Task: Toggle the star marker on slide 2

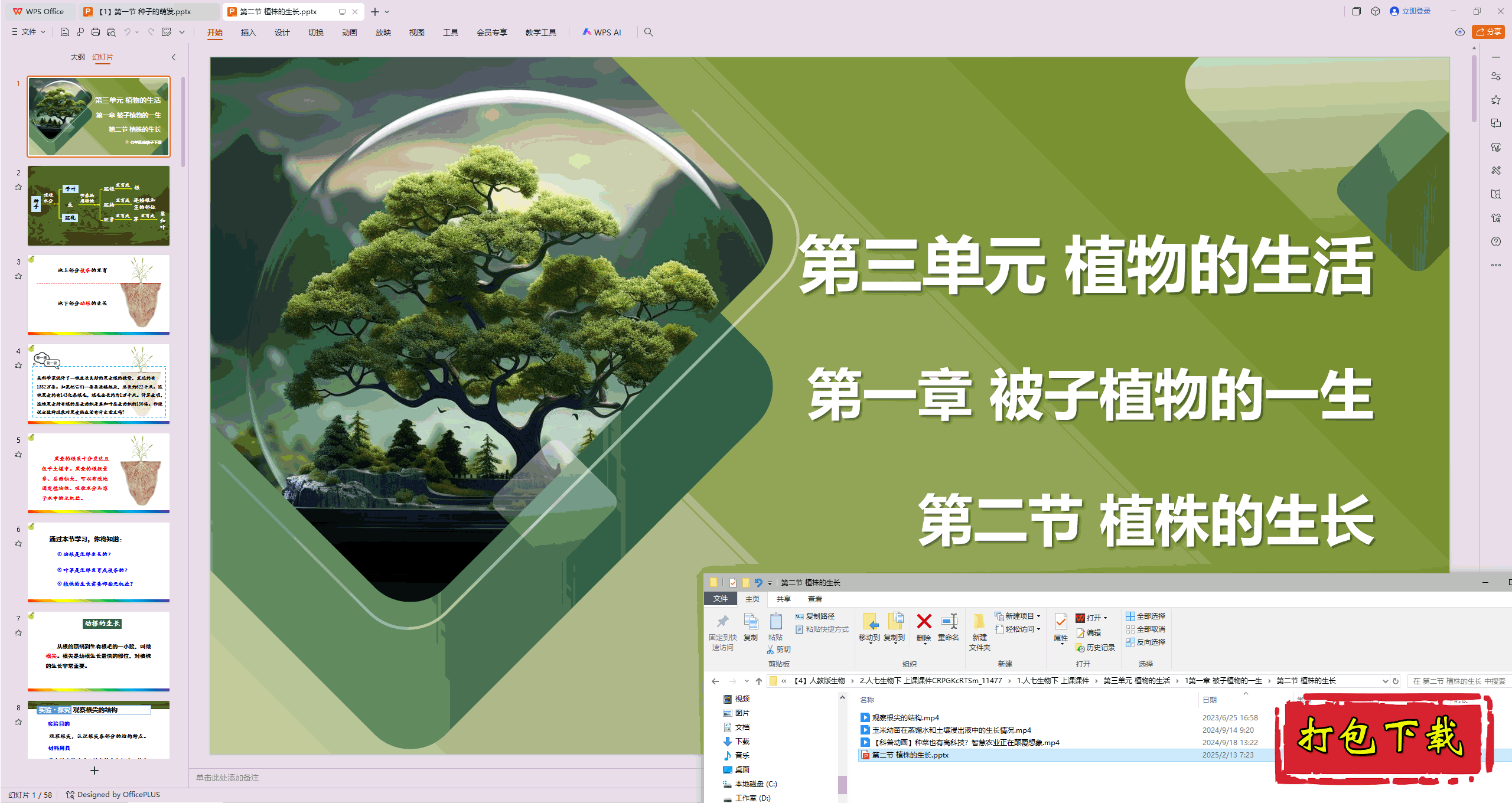Action: click(18, 187)
